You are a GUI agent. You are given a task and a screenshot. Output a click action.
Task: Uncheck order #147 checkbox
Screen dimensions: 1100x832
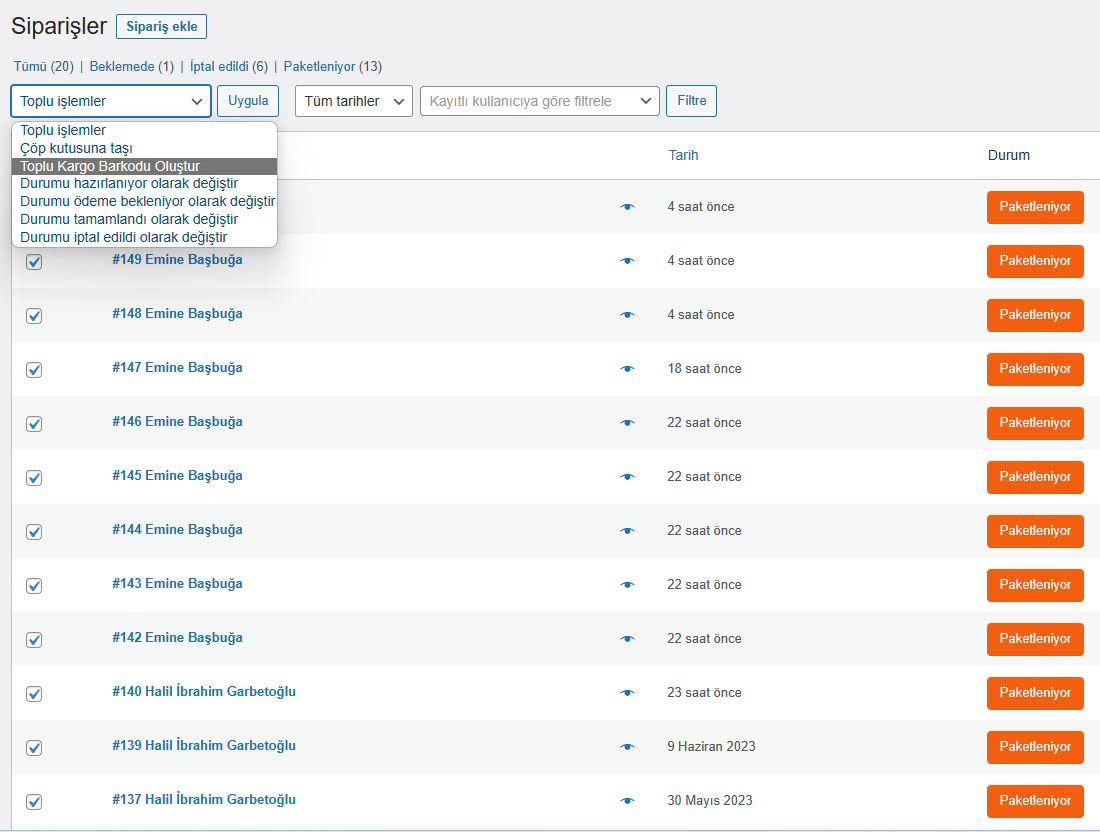(x=34, y=370)
